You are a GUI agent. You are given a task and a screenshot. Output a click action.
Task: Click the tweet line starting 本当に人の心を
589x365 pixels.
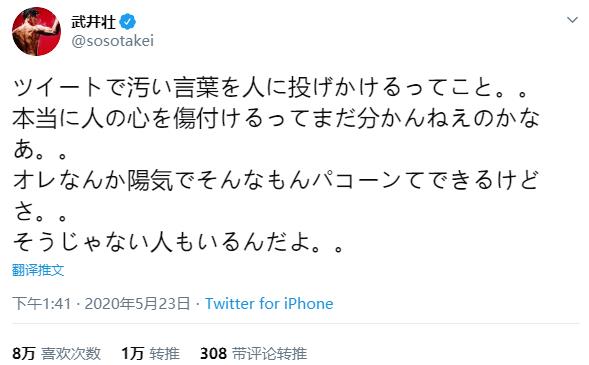pos(276,118)
